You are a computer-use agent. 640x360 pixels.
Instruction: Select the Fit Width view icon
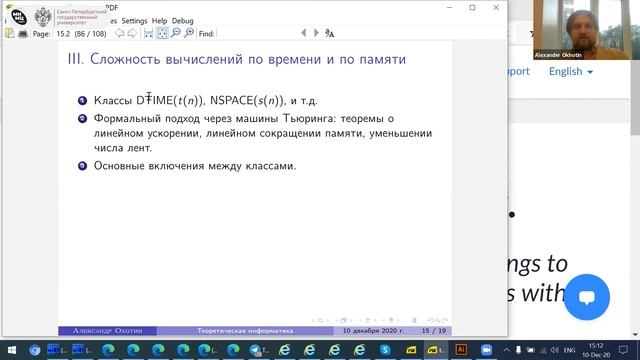pyautogui.click(x=149, y=33)
